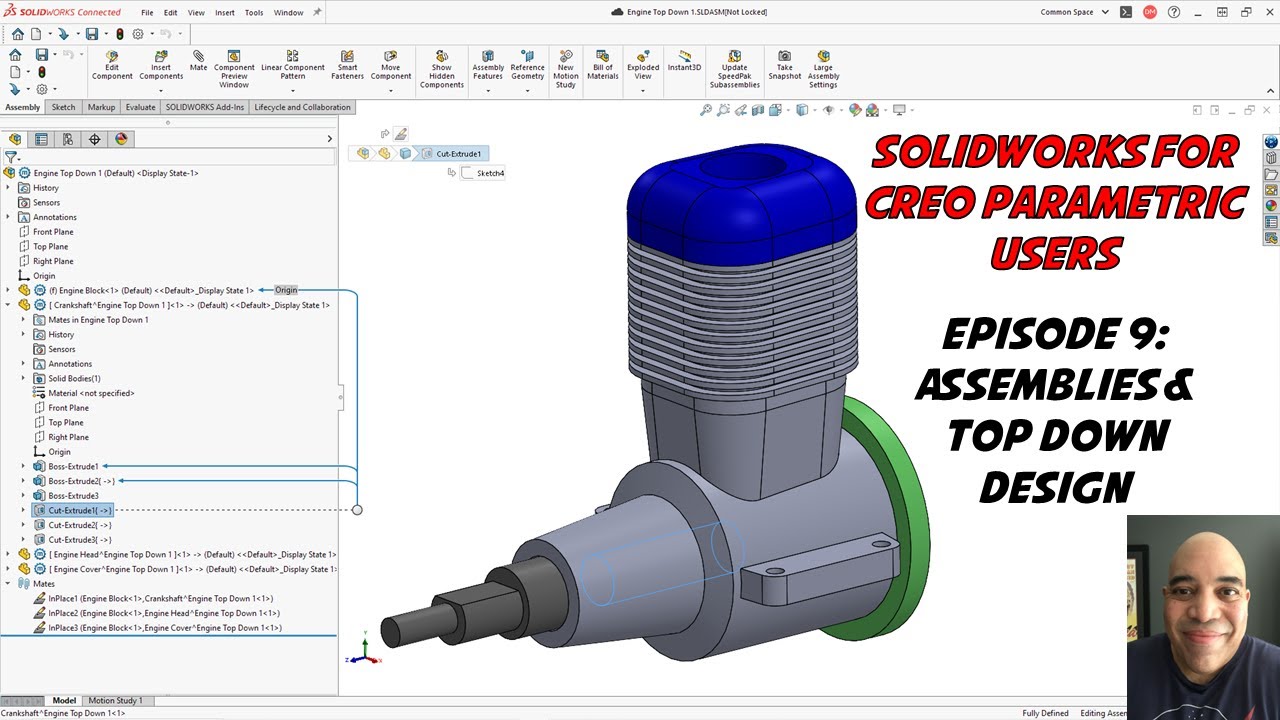Screen dimensions: 1280x720
Task: Click the Home icon in quick access toolbar
Action: [x=17, y=34]
